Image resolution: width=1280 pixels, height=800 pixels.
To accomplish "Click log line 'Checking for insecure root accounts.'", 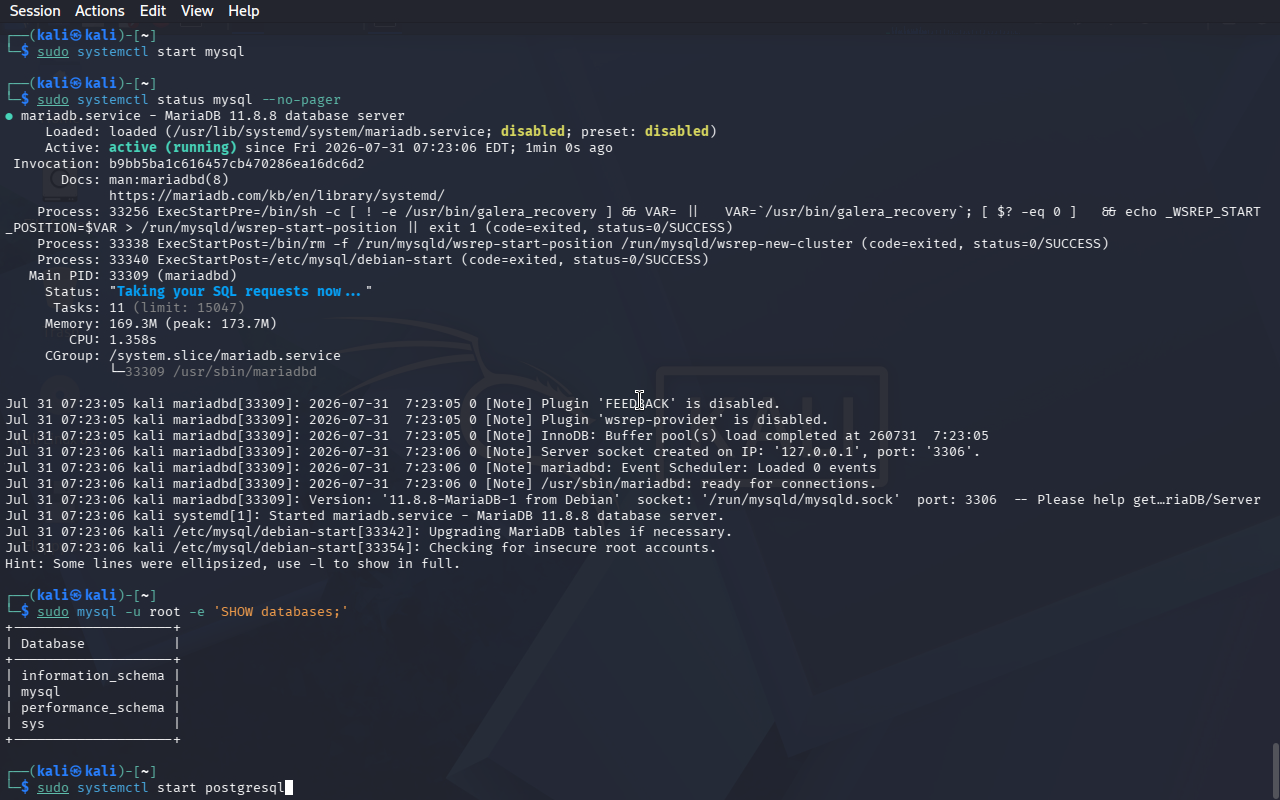I will (360, 547).
